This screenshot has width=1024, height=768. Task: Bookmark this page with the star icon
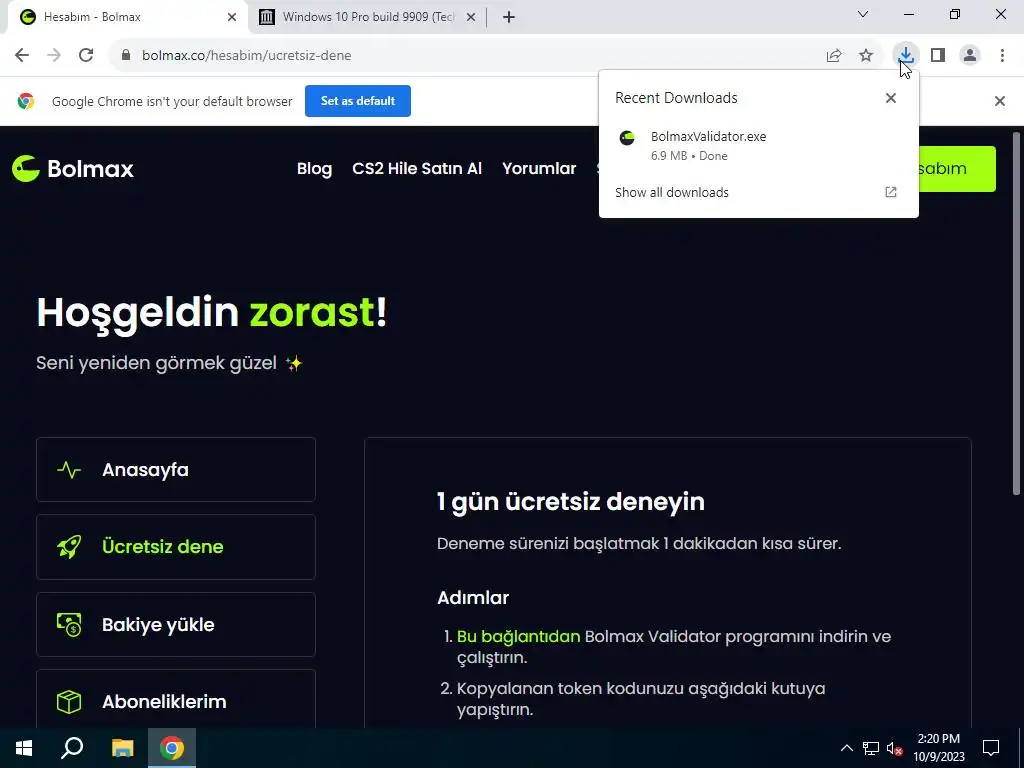[x=866, y=56]
